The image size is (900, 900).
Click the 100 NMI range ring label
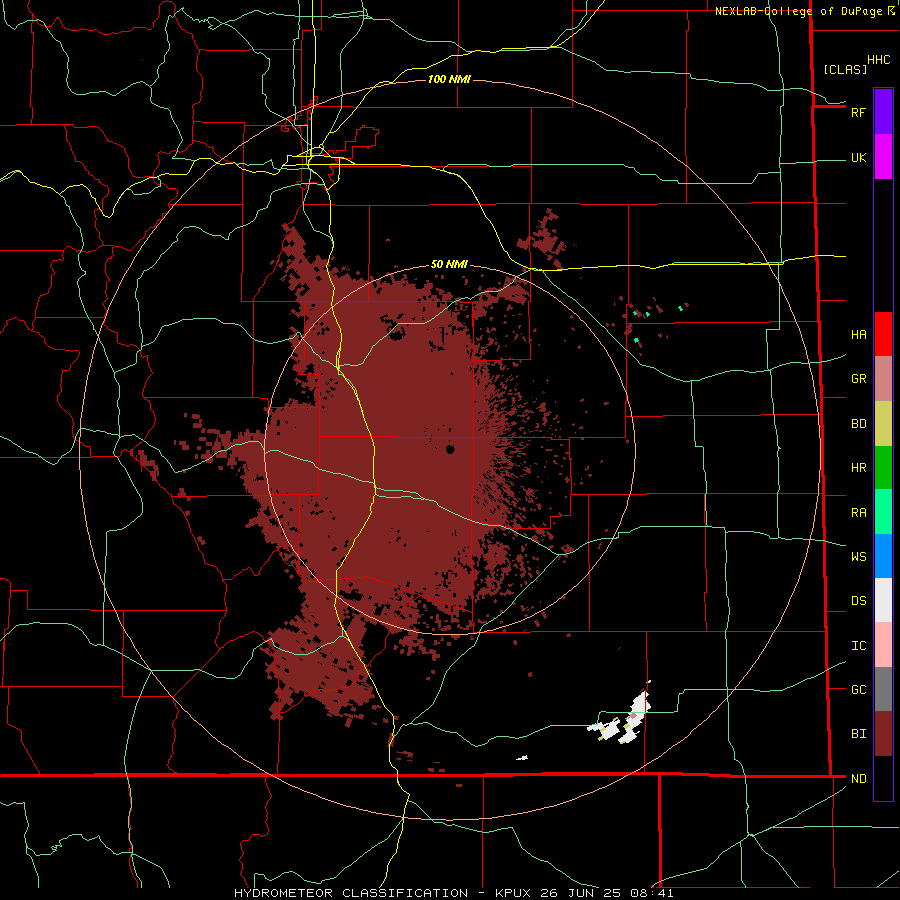[x=449, y=79]
